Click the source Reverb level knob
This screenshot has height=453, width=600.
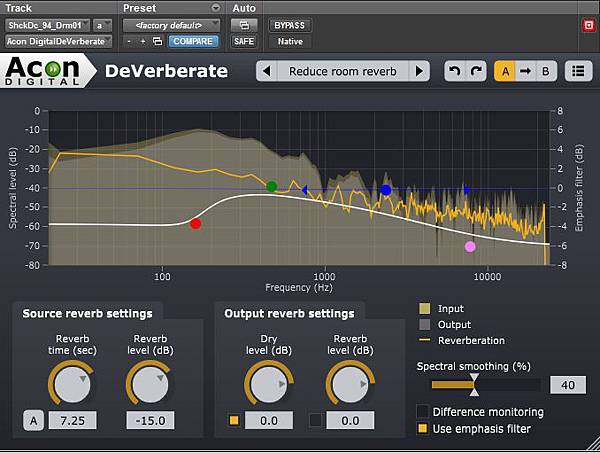(150, 384)
